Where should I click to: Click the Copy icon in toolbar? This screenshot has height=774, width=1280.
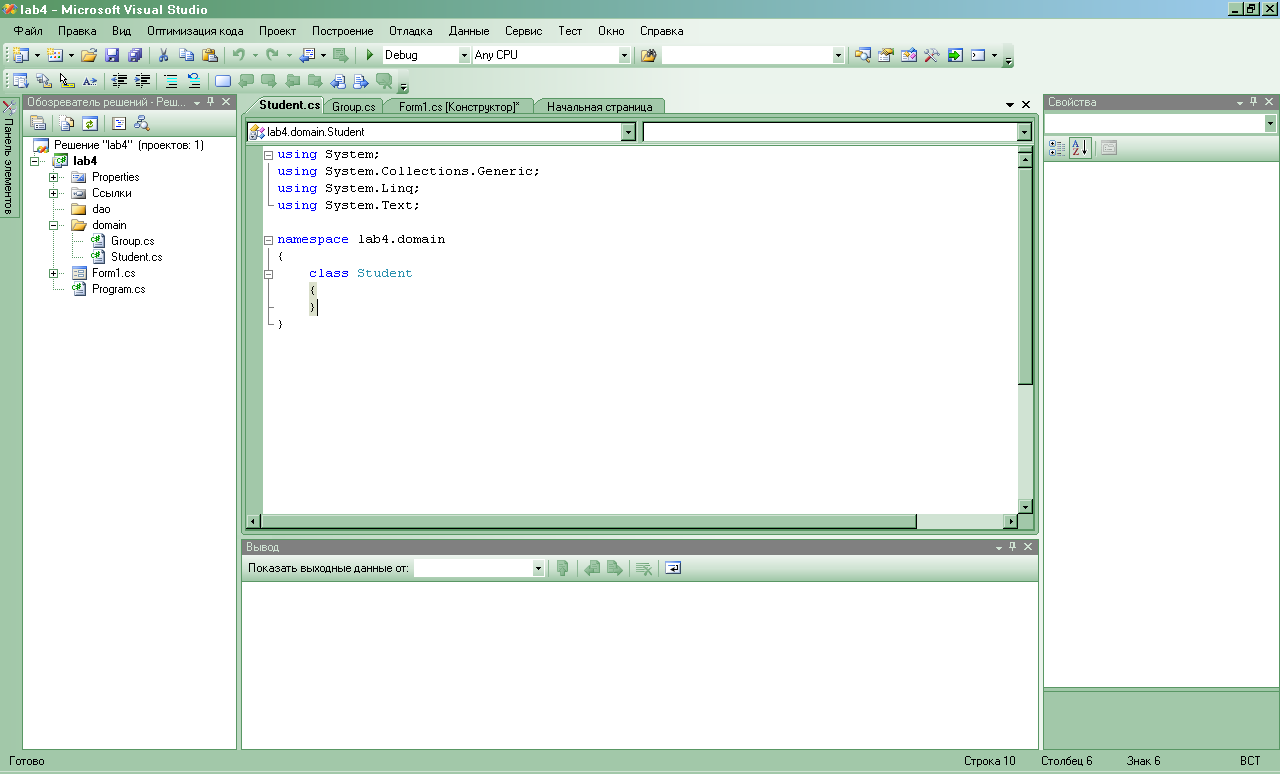pos(186,55)
